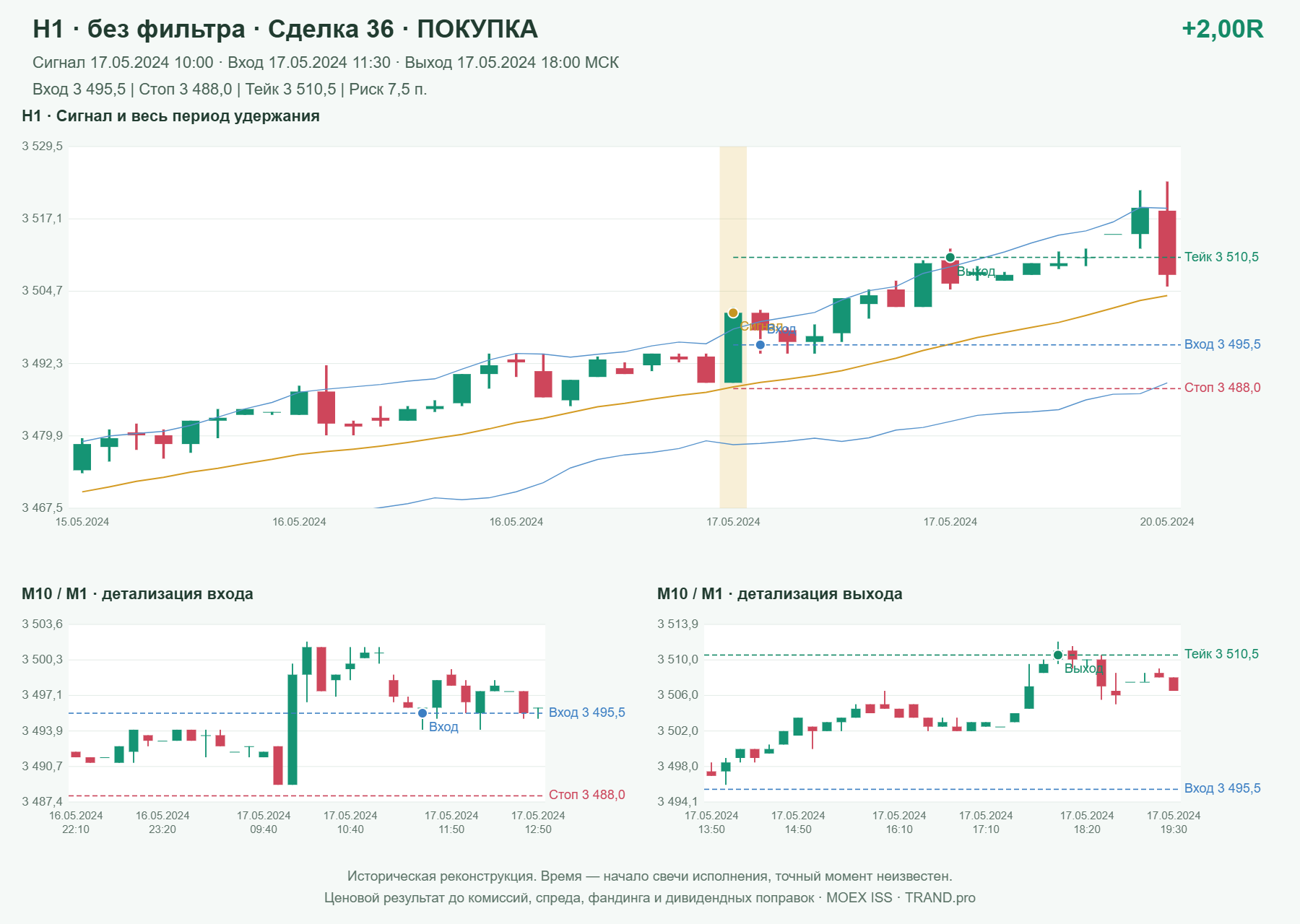This screenshot has width=1300, height=924.
Task: Click the '17.05.2024 09:40' time label
Action: [264, 822]
